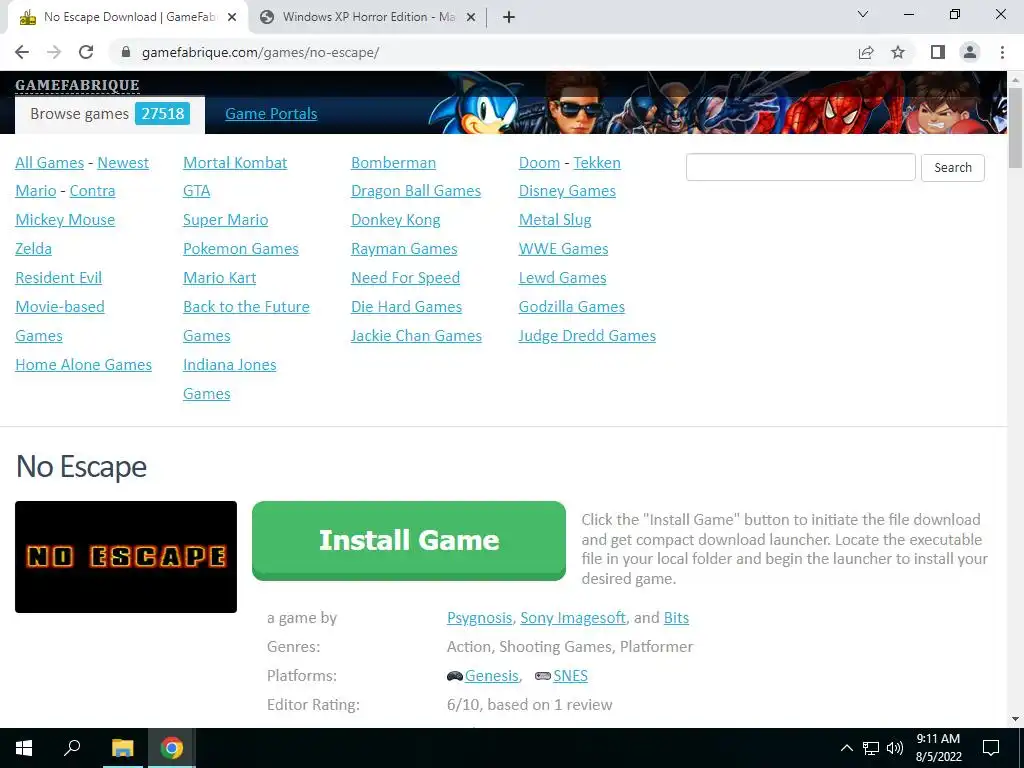Open the All Games link
Screen dimensions: 1024x768
(50, 163)
